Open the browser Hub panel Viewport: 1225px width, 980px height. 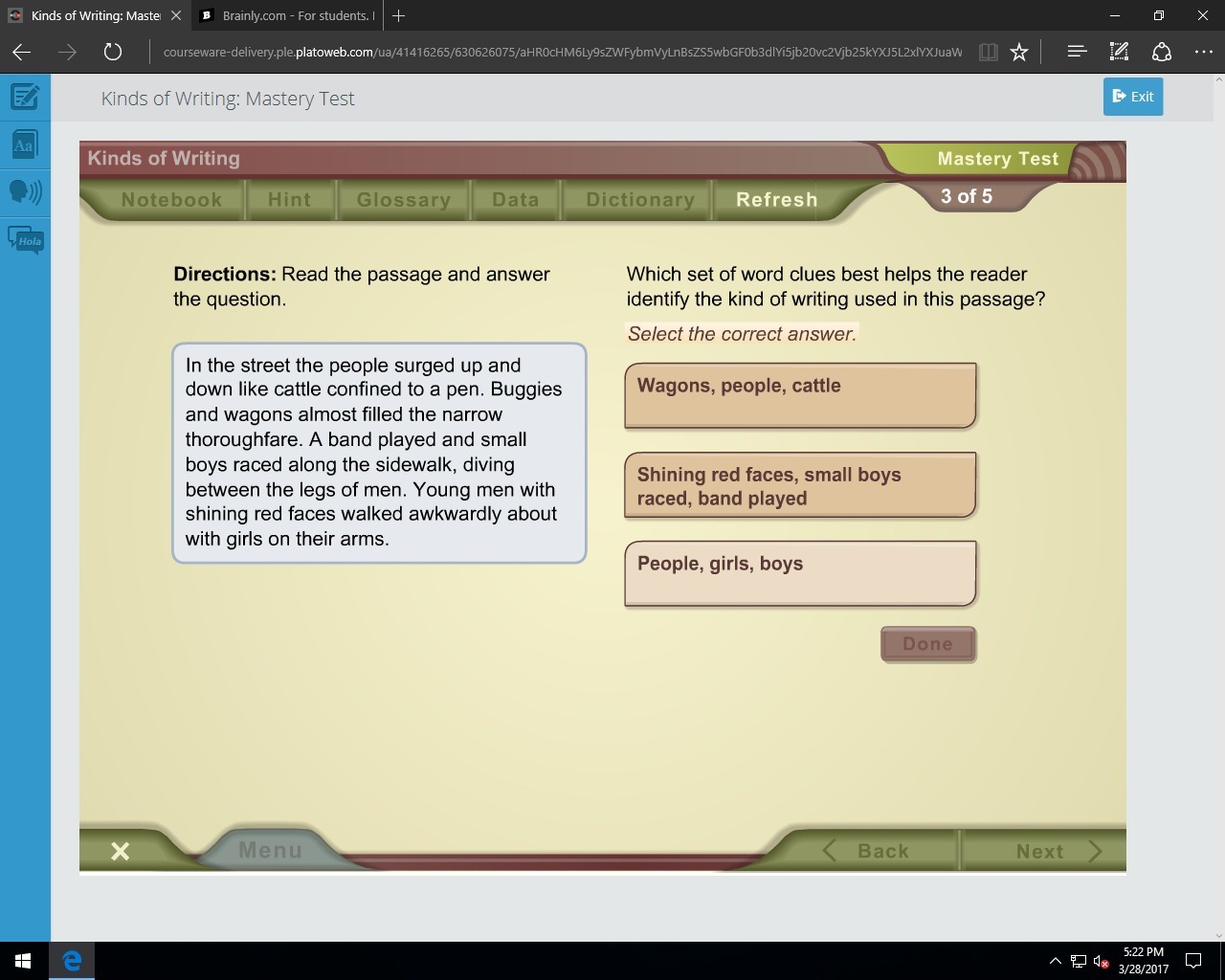tap(1077, 52)
